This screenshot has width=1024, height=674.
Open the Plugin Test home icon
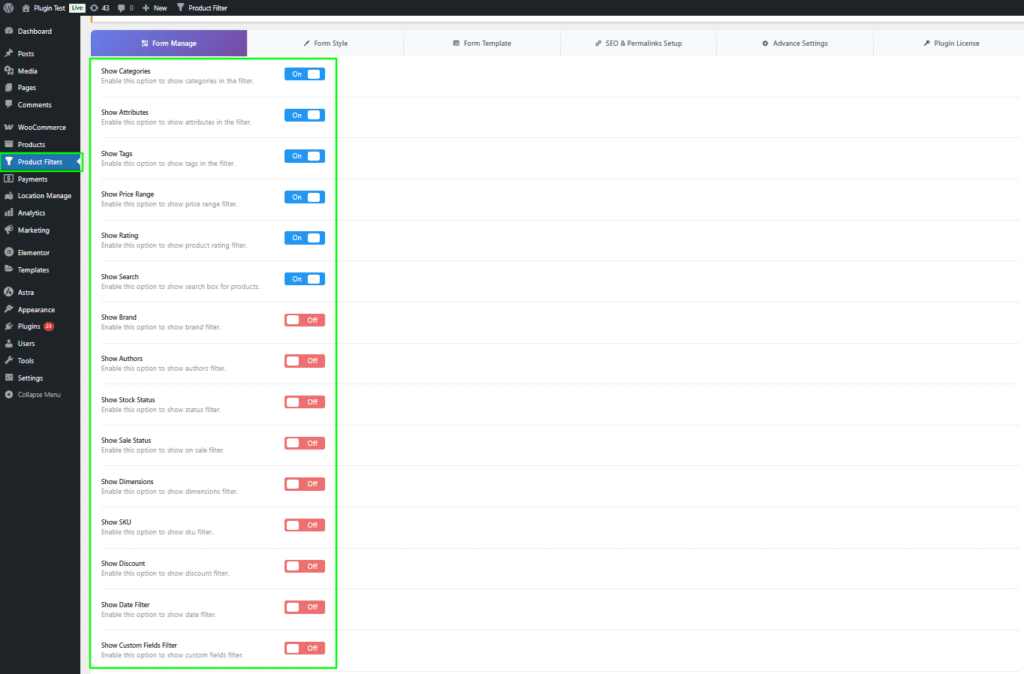(x=26, y=7)
